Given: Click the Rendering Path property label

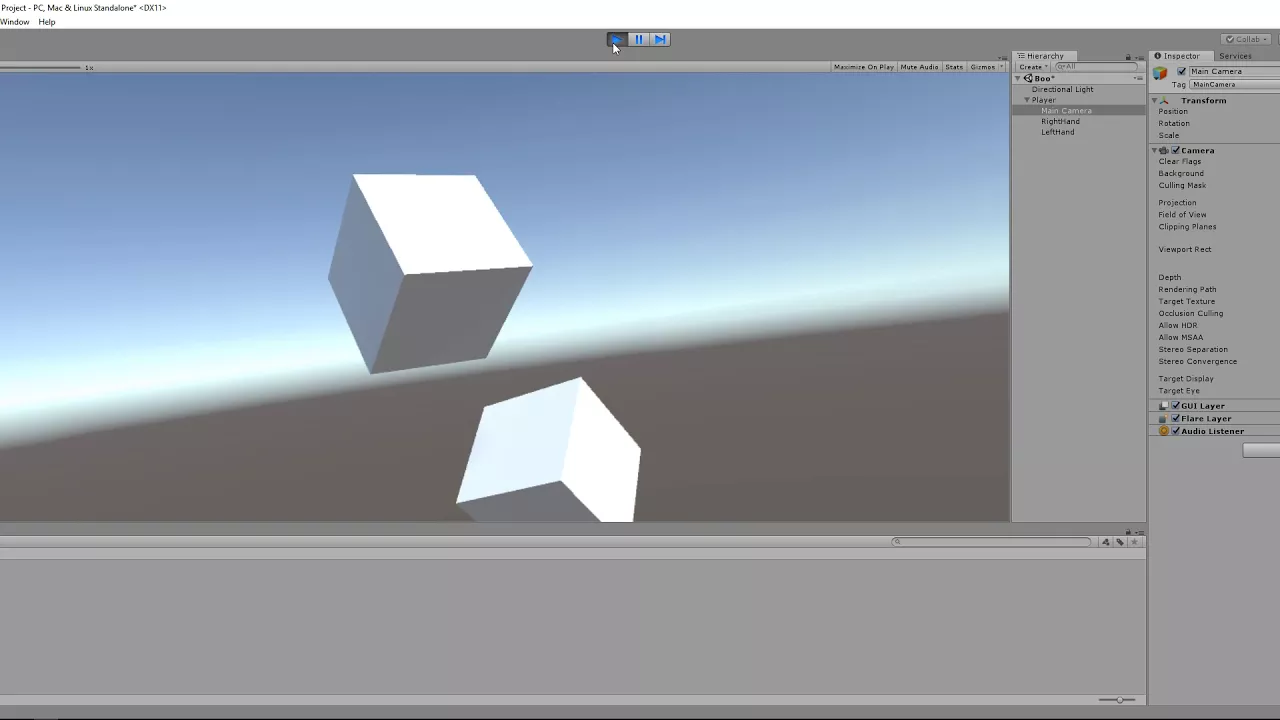Looking at the screenshot, I should [1187, 290].
